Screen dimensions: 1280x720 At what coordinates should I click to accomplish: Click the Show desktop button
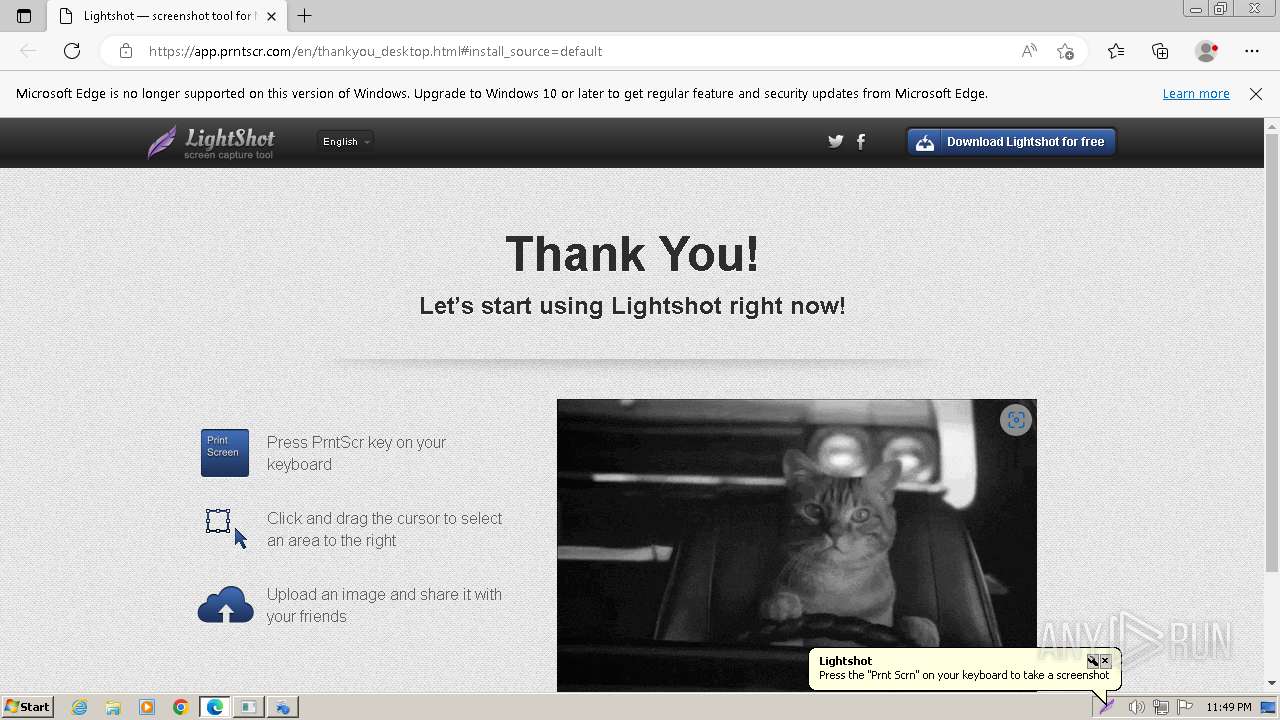[1269, 707]
